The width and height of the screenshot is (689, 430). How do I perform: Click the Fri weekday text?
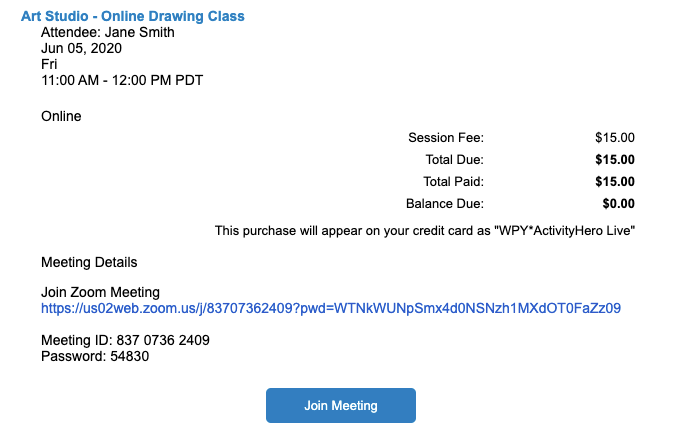click(x=49, y=65)
